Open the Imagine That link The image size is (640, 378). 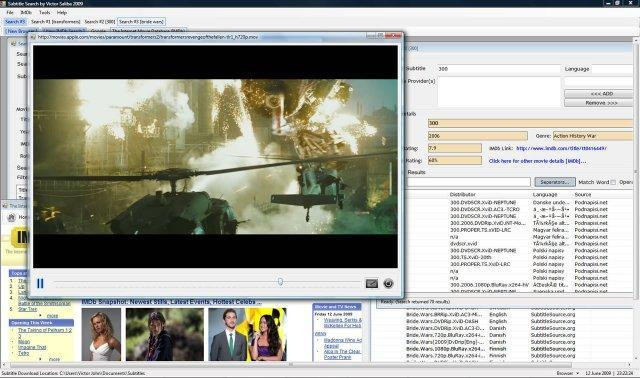pos(32,347)
